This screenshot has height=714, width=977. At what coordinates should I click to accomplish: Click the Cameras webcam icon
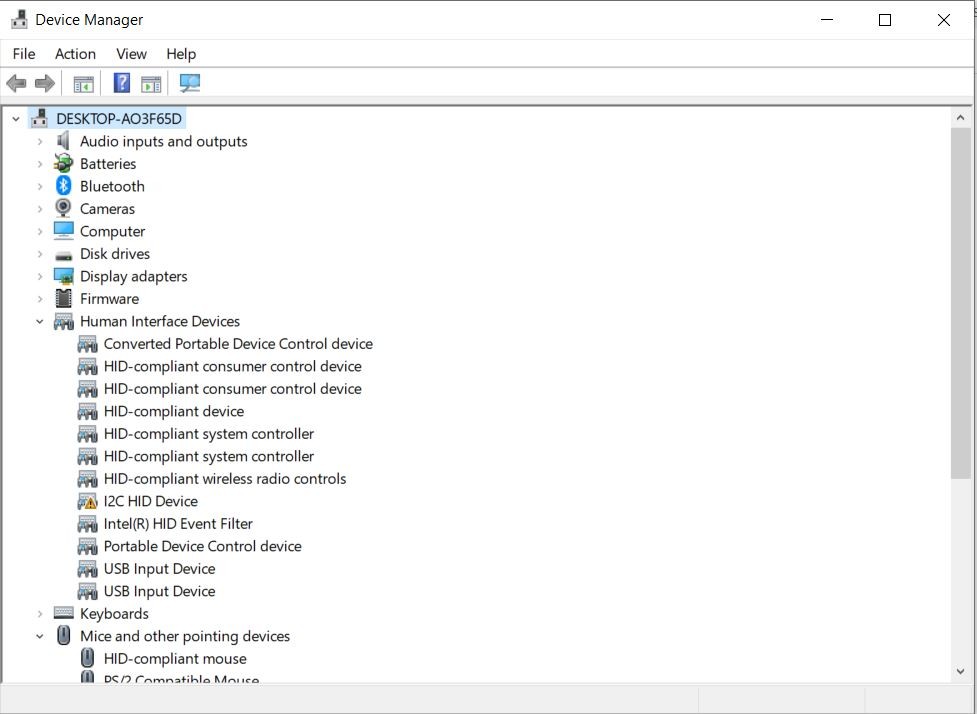[x=63, y=209]
